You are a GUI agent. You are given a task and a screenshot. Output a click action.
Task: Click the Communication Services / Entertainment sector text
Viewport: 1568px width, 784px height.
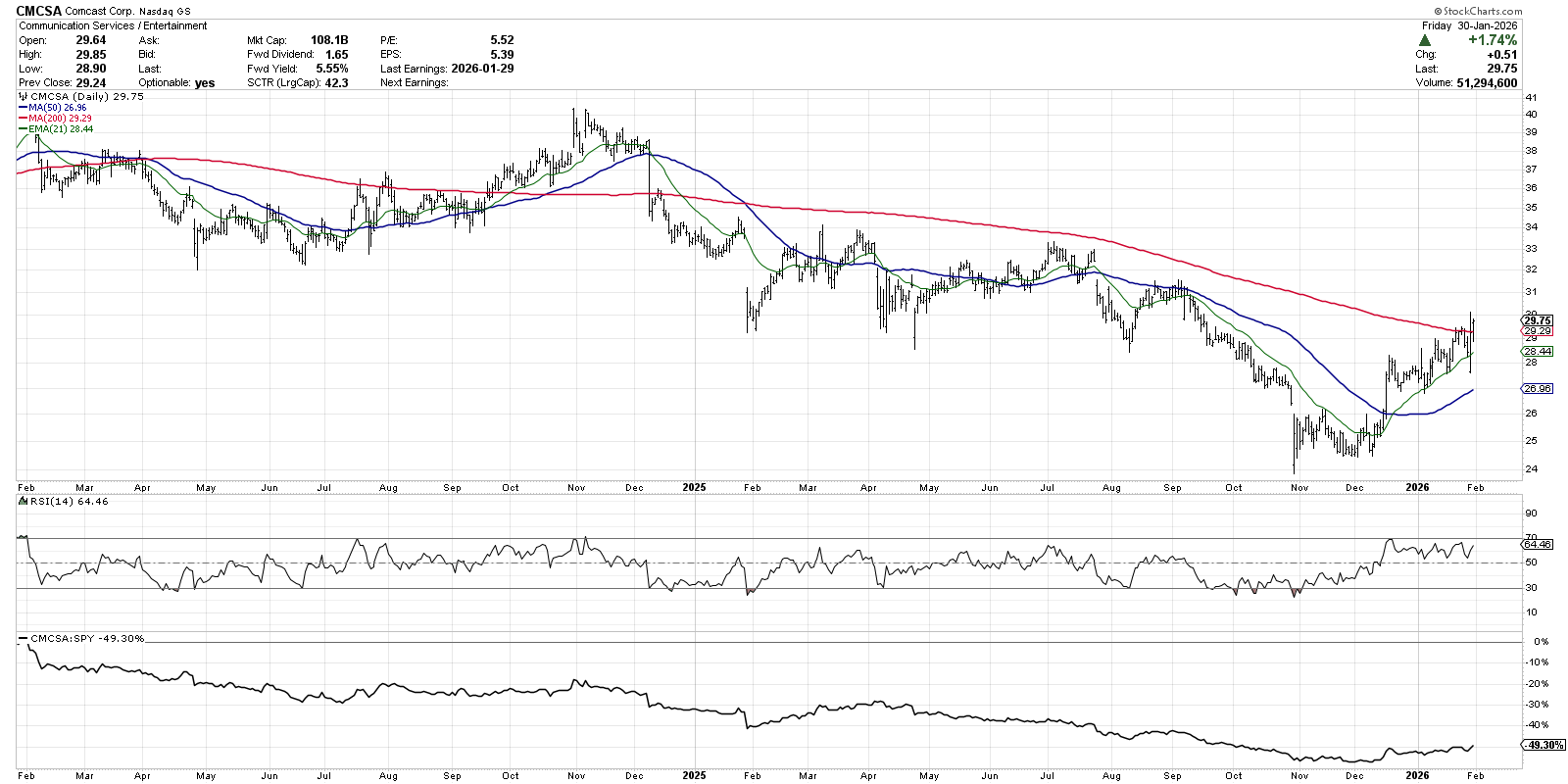(113, 25)
